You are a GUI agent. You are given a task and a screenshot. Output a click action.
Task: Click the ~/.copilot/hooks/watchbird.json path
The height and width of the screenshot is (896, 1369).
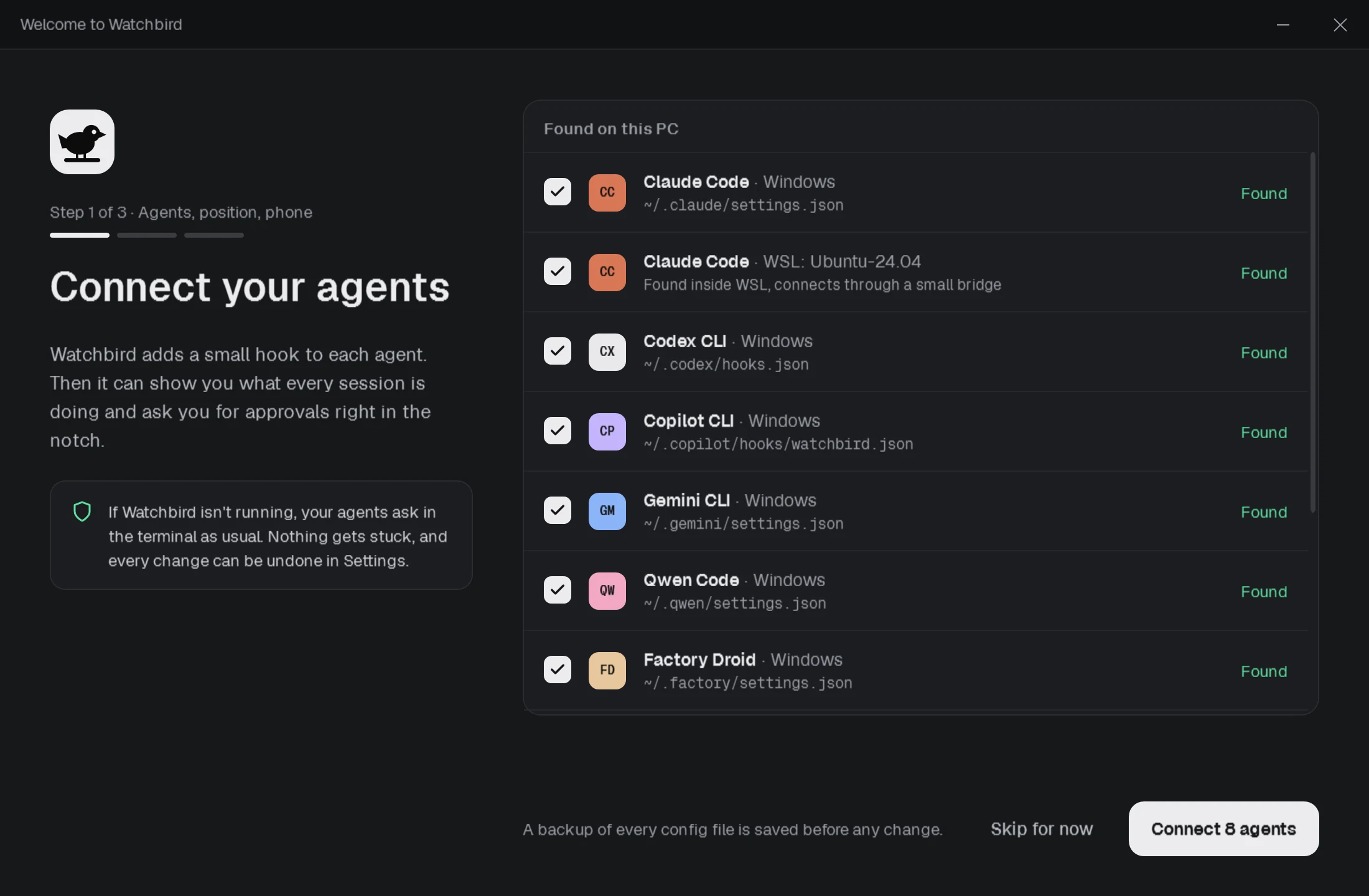click(778, 444)
